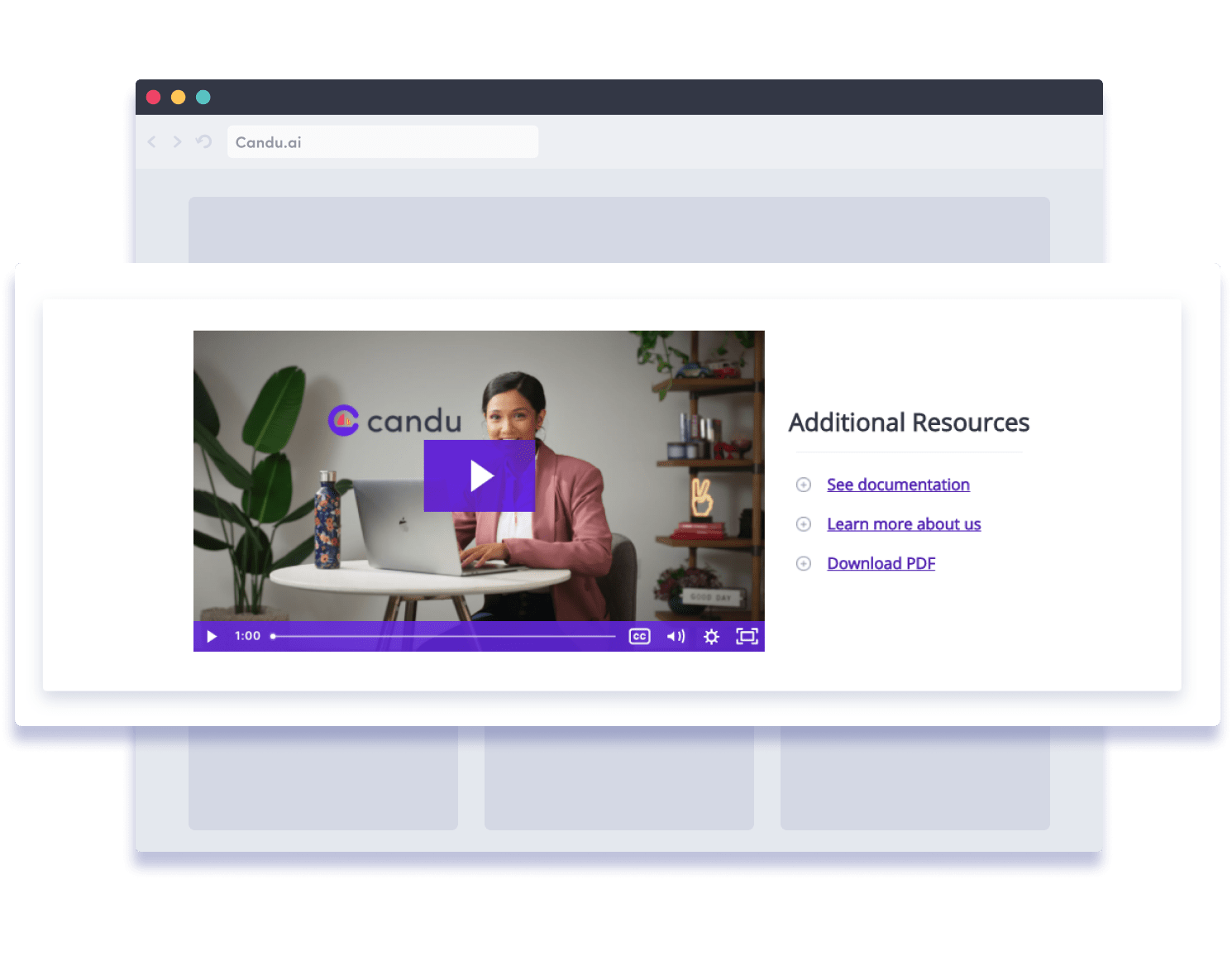Screen dimensions: 1232x956
Task: Click the red close window dot
Action: [153, 97]
